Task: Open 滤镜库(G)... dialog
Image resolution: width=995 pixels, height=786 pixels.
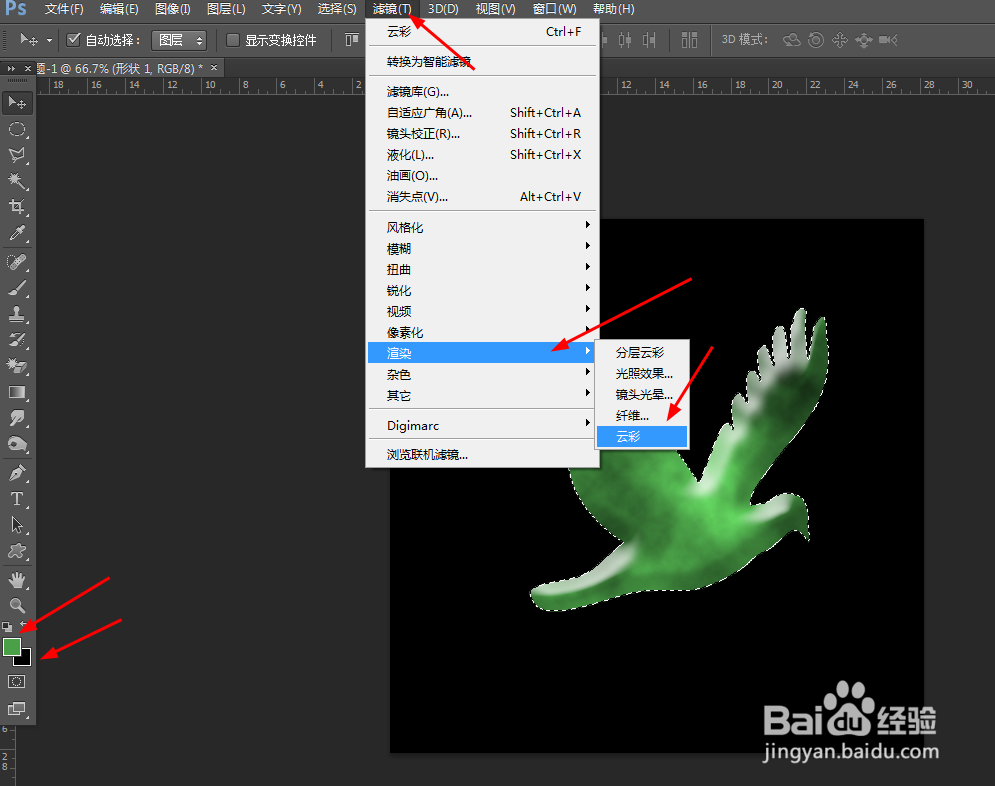Action: click(482, 92)
